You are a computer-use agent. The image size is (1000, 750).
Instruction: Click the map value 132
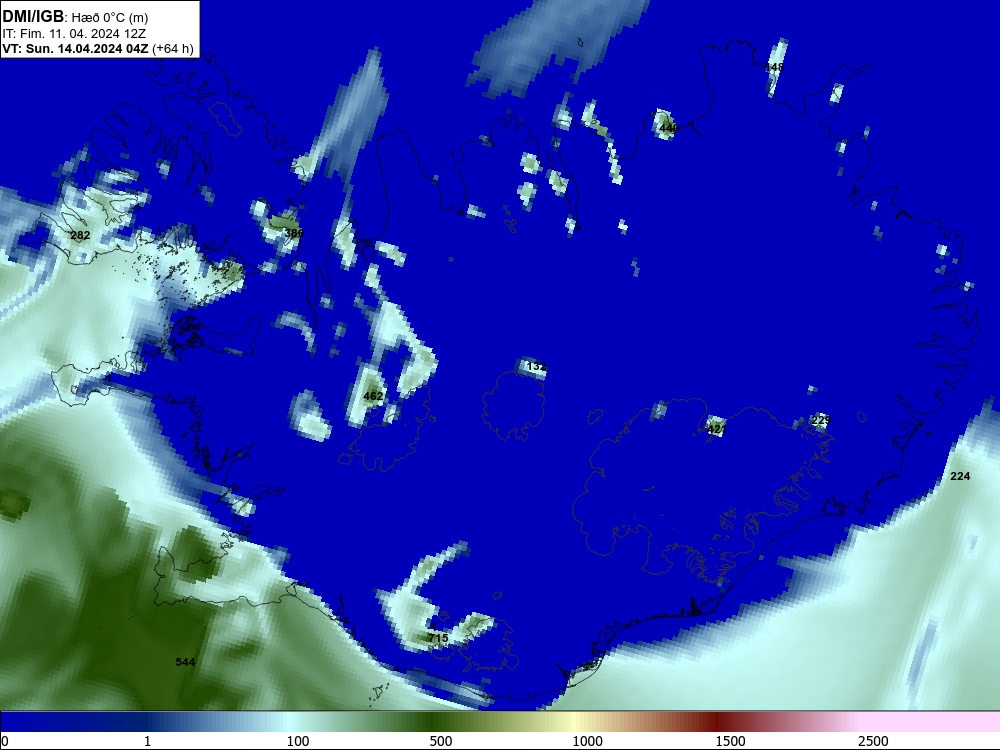536,367
